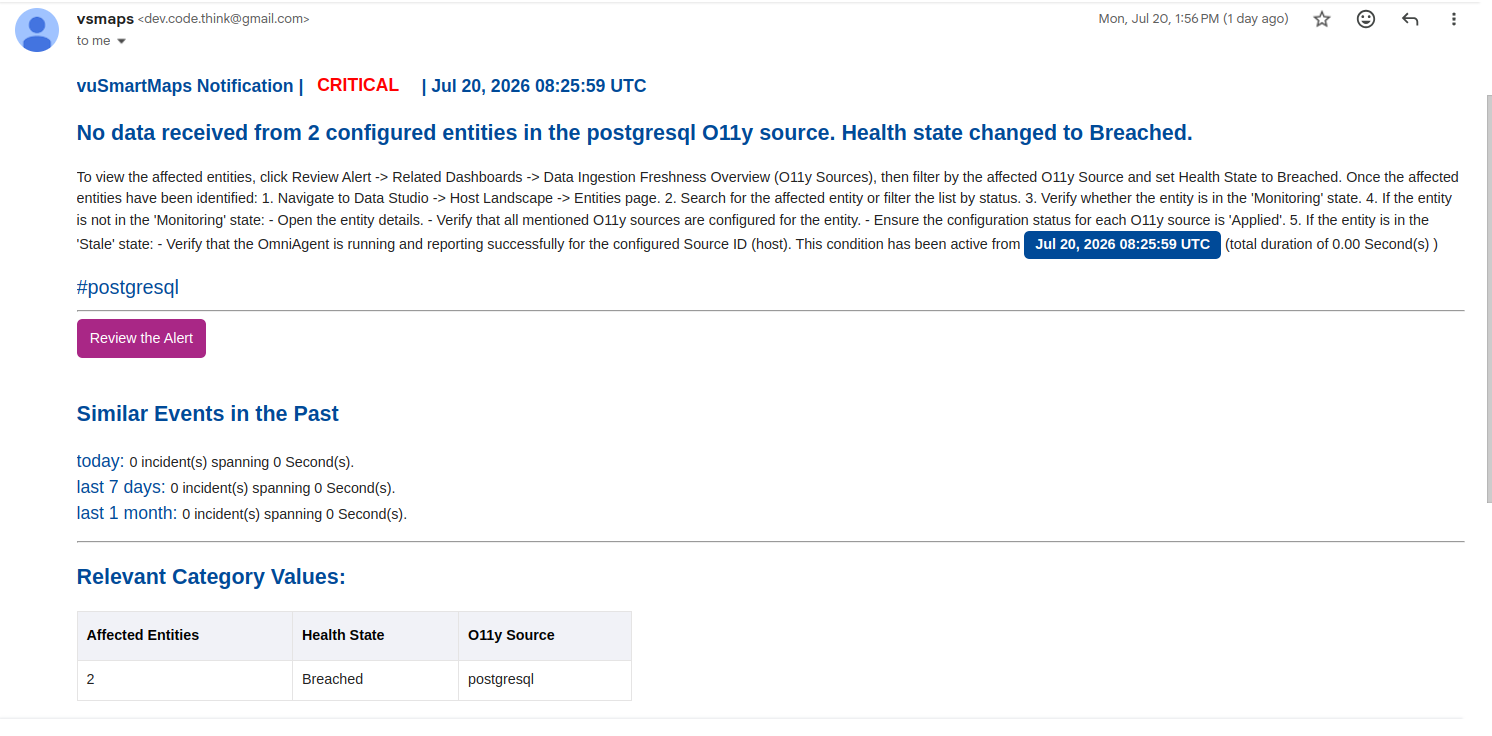The image size is (1492, 736).
Task: Open the last 1 month incidents link
Action: point(127,513)
